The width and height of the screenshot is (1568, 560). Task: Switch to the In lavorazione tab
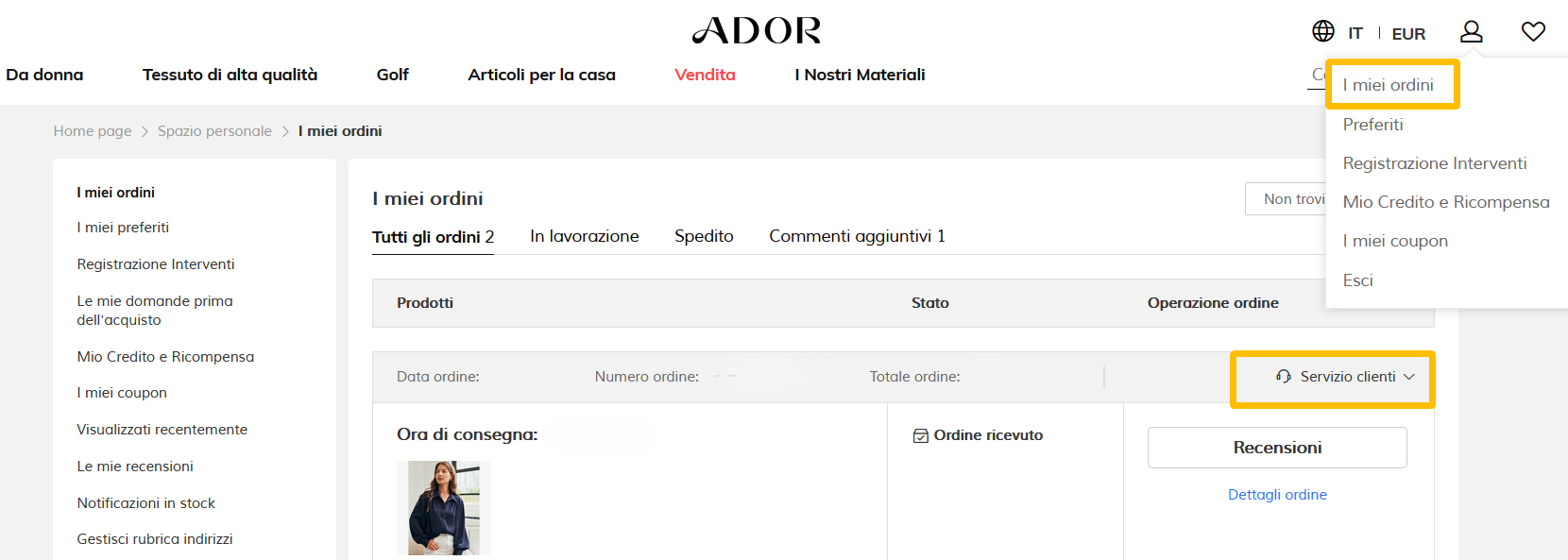pyautogui.click(x=584, y=236)
